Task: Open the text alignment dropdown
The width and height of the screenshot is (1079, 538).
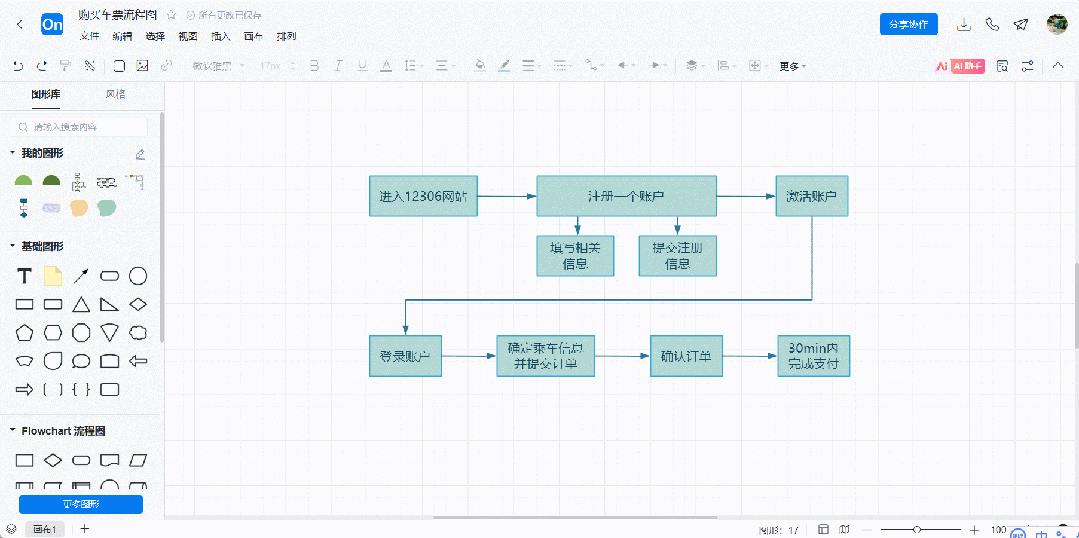Action: [x=444, y=66]
